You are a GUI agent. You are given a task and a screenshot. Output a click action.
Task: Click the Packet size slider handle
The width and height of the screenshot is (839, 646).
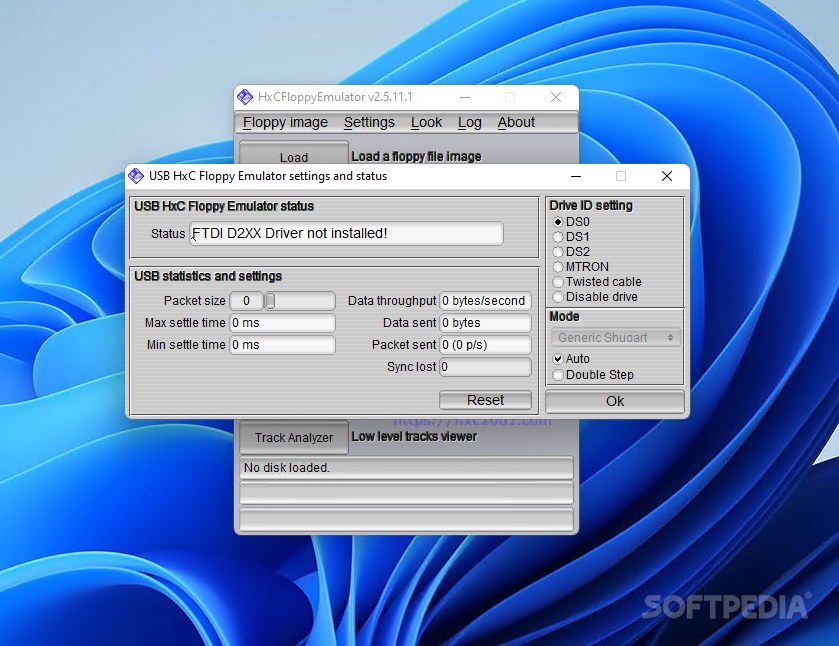point(271,301)
